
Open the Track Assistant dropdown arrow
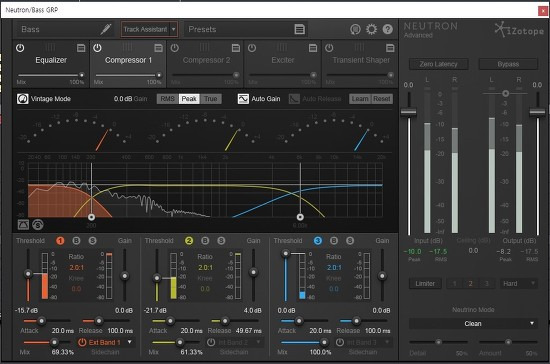(x=173, y=29)
